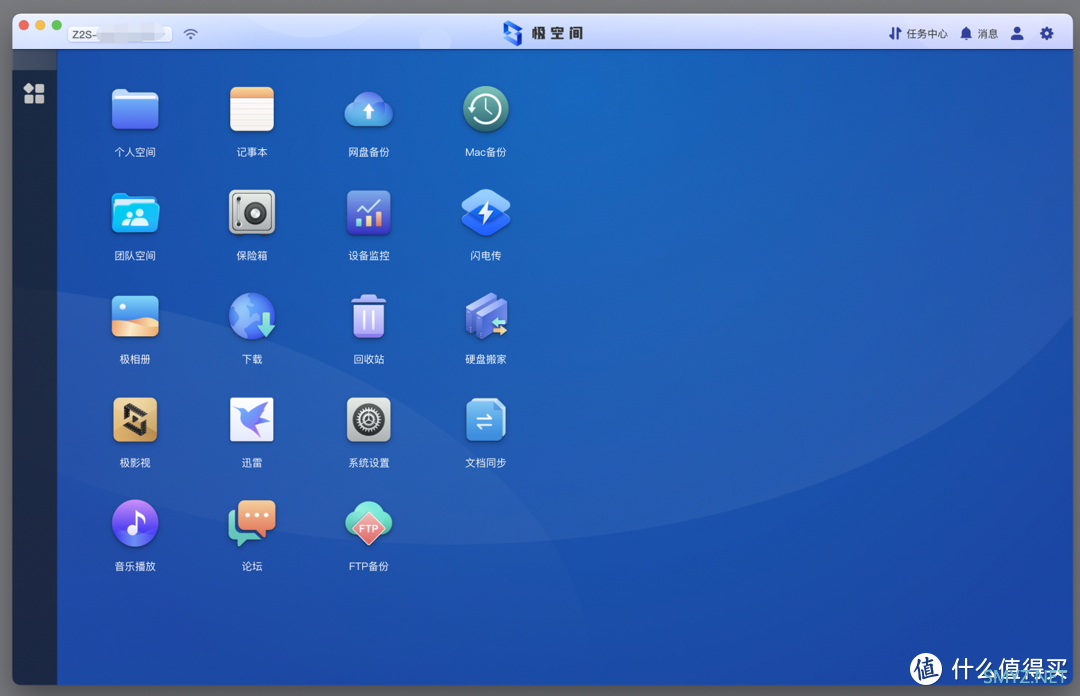This screenshot has height=696, width=1080.
Task: Launch 网盘备份 cloud backup
Action: [368, 110]
